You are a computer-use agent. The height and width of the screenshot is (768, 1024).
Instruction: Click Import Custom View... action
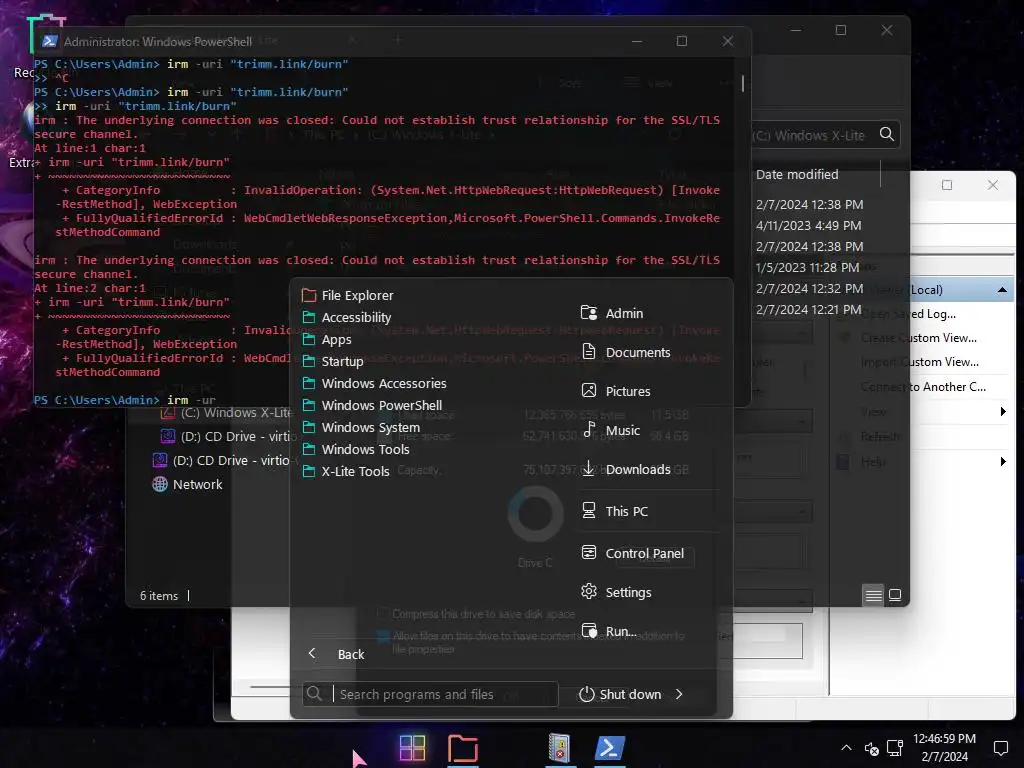(x=919, y=362)
